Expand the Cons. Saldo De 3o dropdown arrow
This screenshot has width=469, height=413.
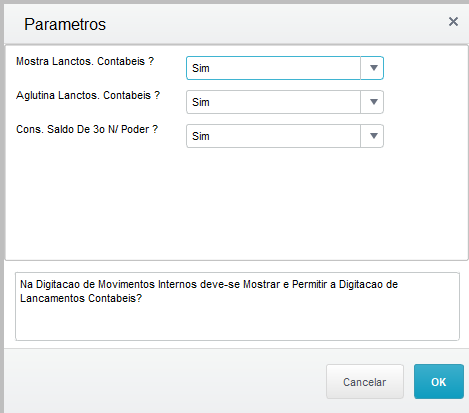(x=373, y=136)
